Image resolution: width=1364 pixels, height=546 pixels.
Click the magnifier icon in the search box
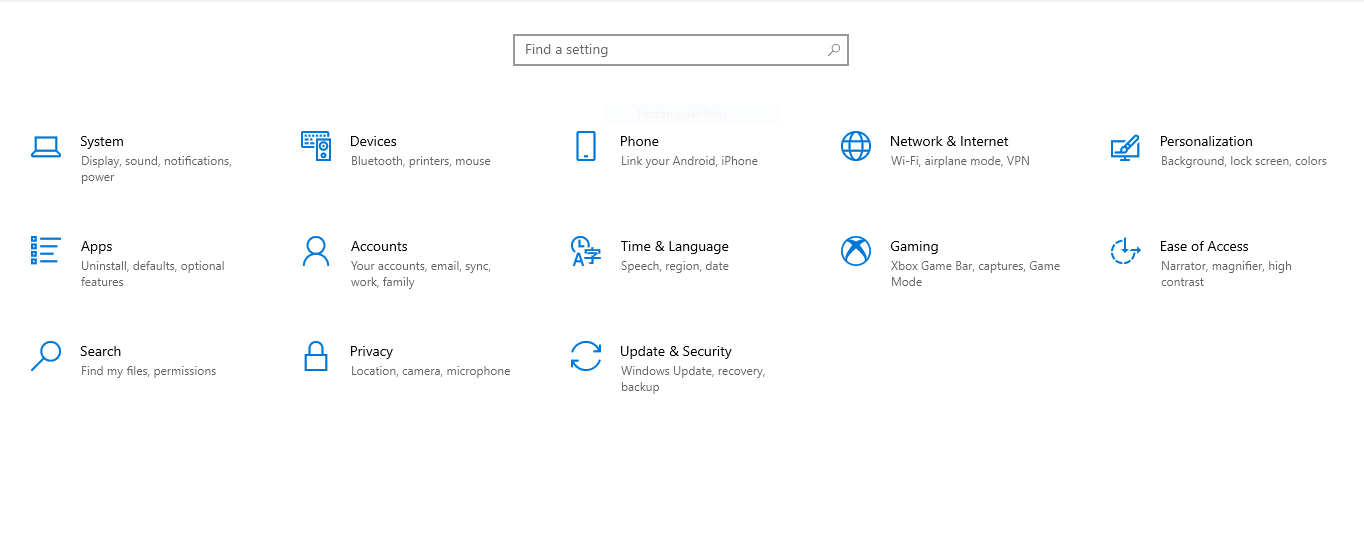[834, 49]
